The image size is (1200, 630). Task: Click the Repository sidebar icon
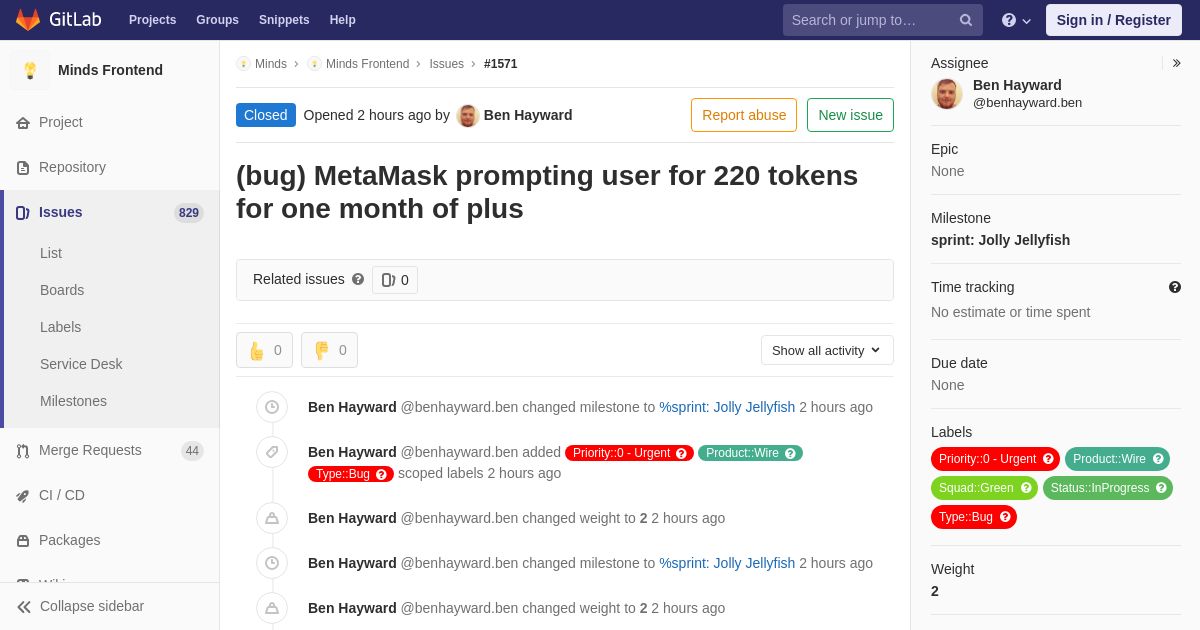coord(23,168)
